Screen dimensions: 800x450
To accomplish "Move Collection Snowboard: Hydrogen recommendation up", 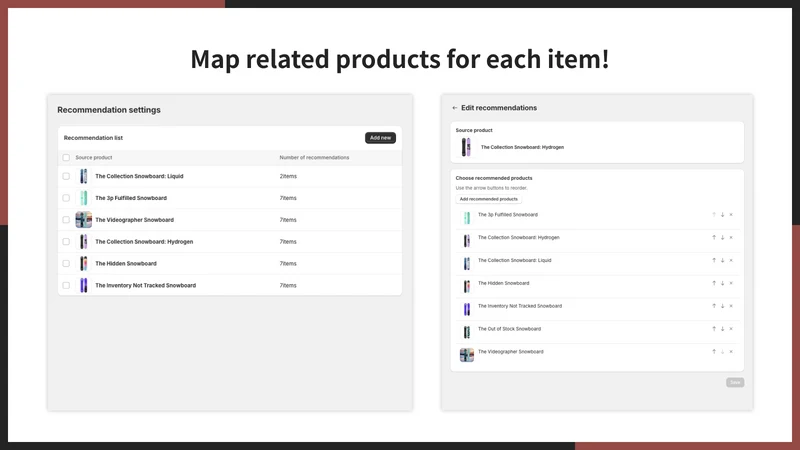I will 714,238.
